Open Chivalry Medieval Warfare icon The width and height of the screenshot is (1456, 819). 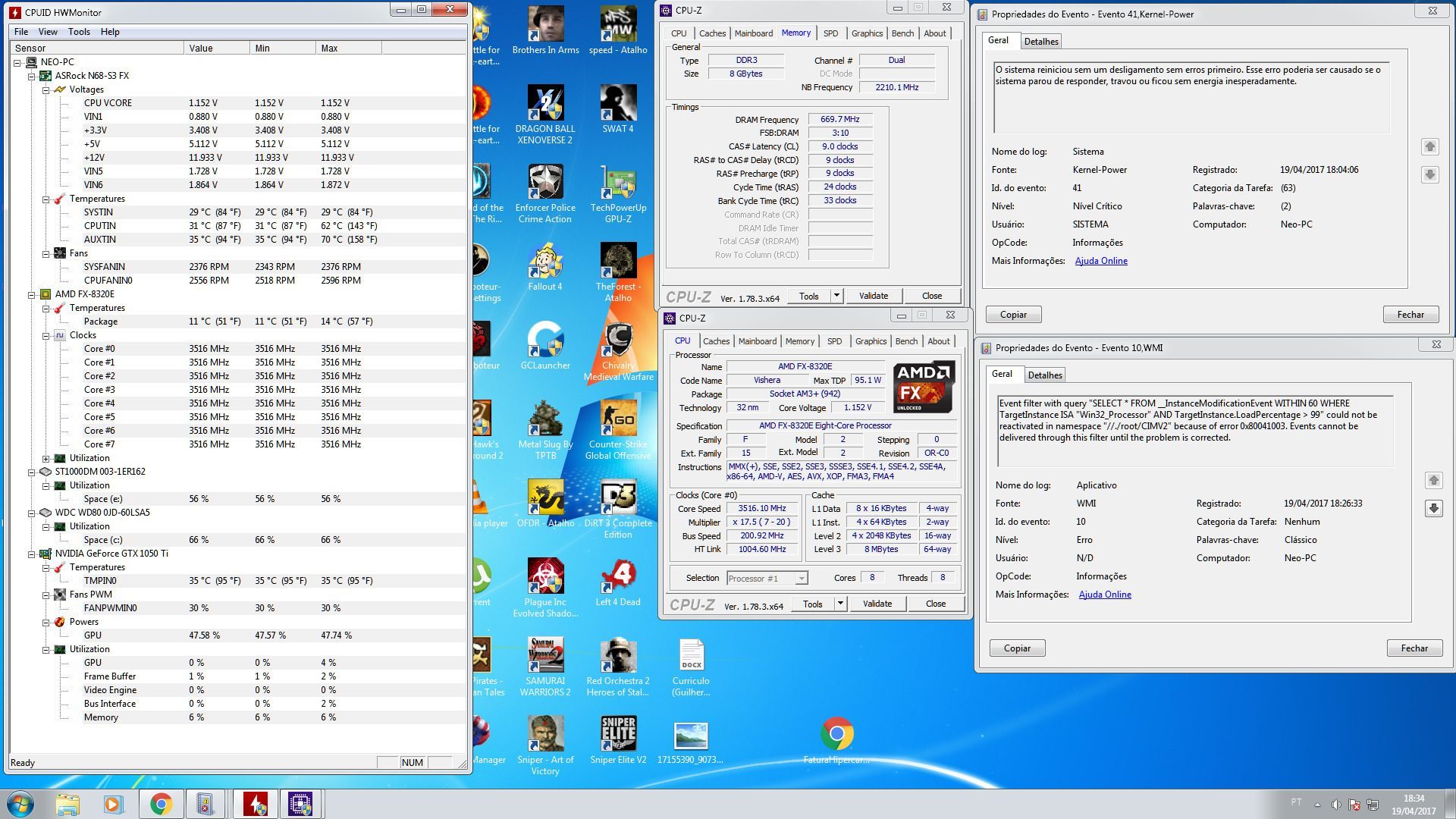[x=618, y=351]
